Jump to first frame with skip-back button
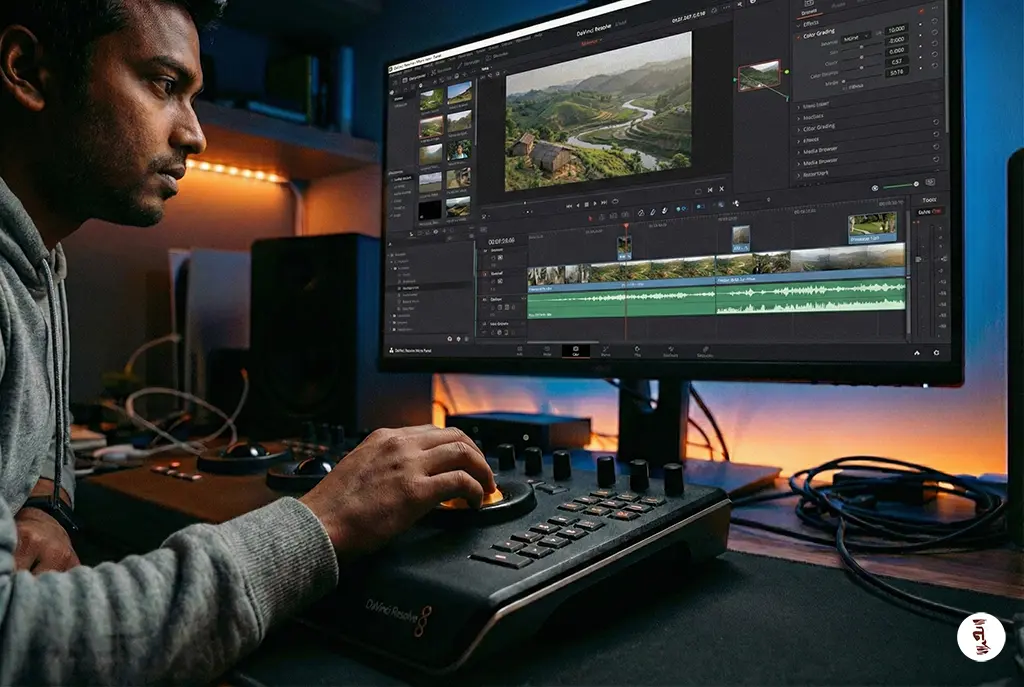The image size is (1024, 687). [569, 205]
